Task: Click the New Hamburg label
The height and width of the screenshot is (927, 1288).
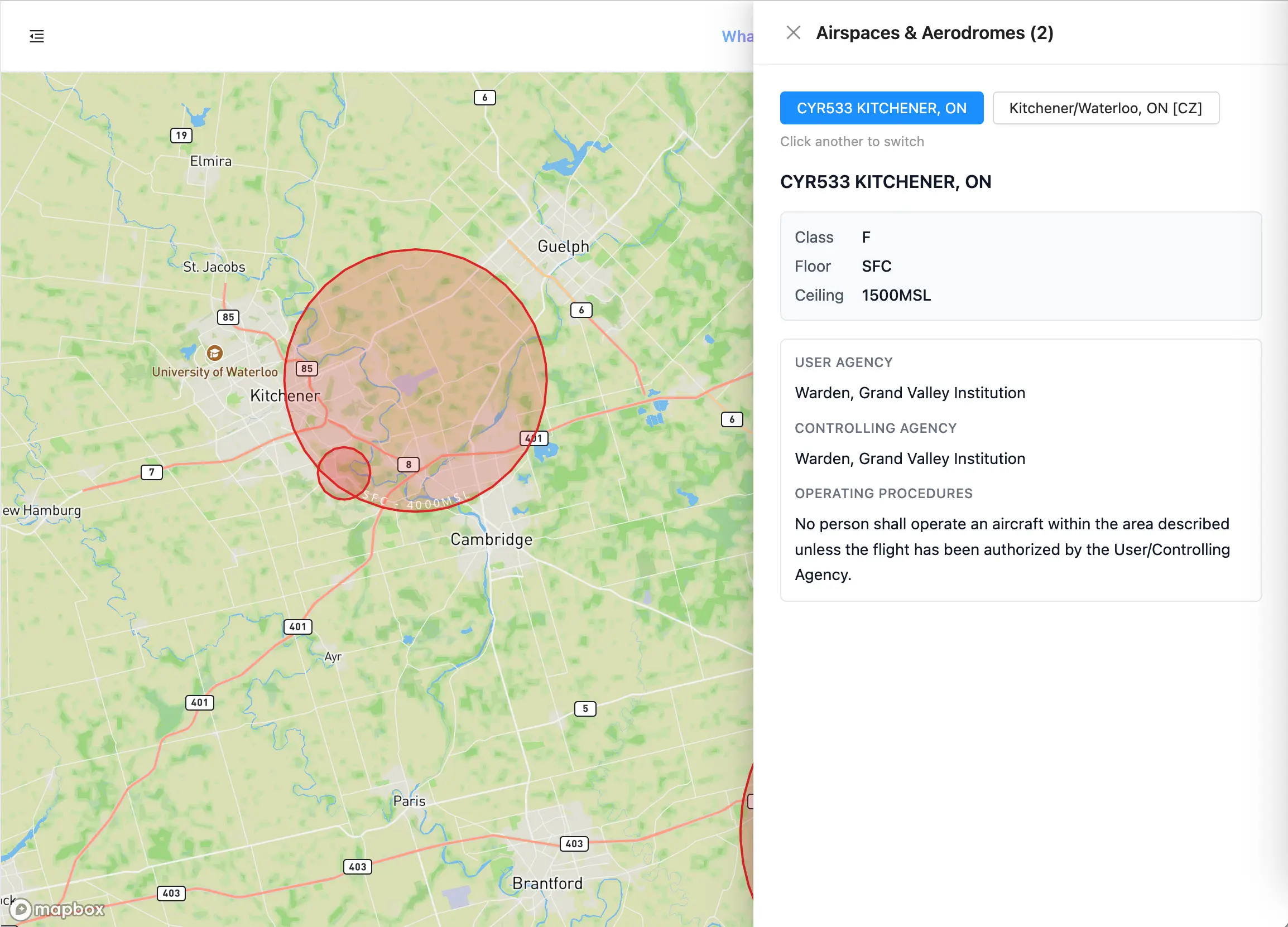Action: pos(41,510)
